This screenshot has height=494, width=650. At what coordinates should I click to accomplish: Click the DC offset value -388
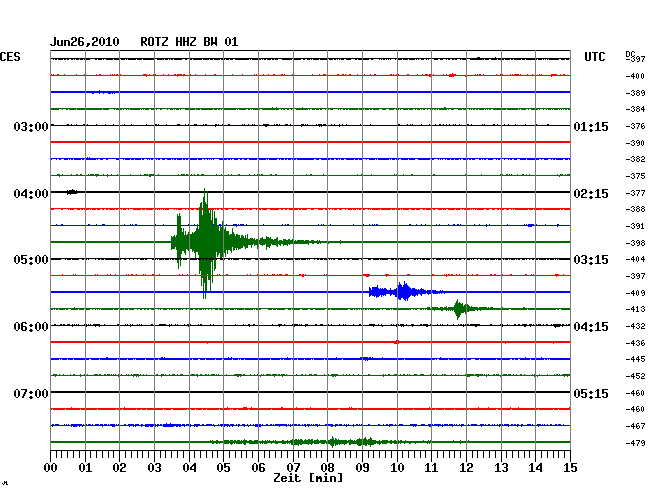[635, 209]
